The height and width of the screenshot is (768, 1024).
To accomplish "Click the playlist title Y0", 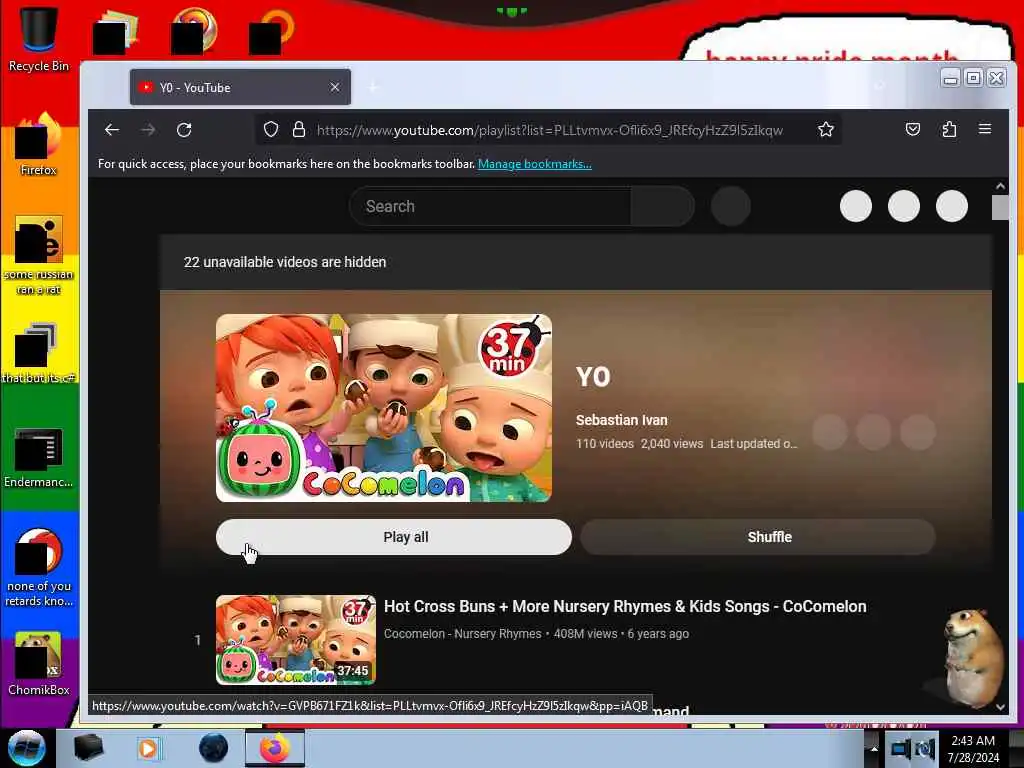I will 593,377.
